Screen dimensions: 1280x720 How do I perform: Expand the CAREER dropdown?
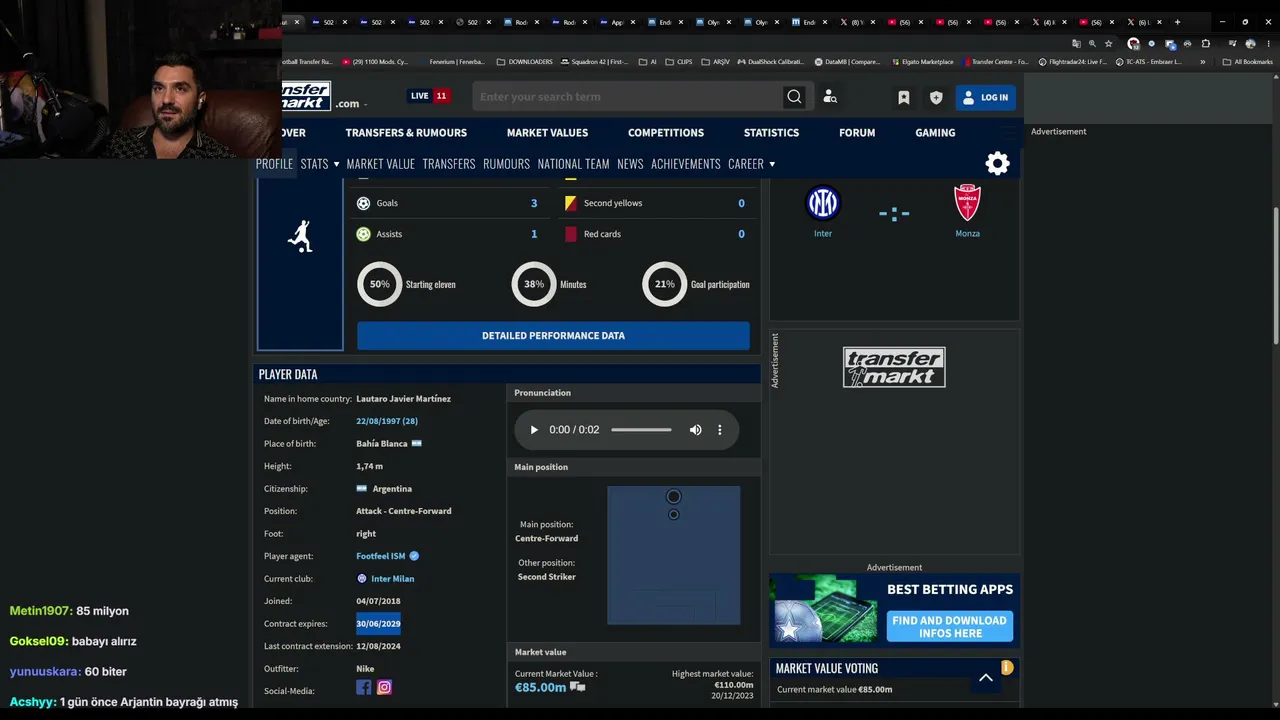point(752,164)
